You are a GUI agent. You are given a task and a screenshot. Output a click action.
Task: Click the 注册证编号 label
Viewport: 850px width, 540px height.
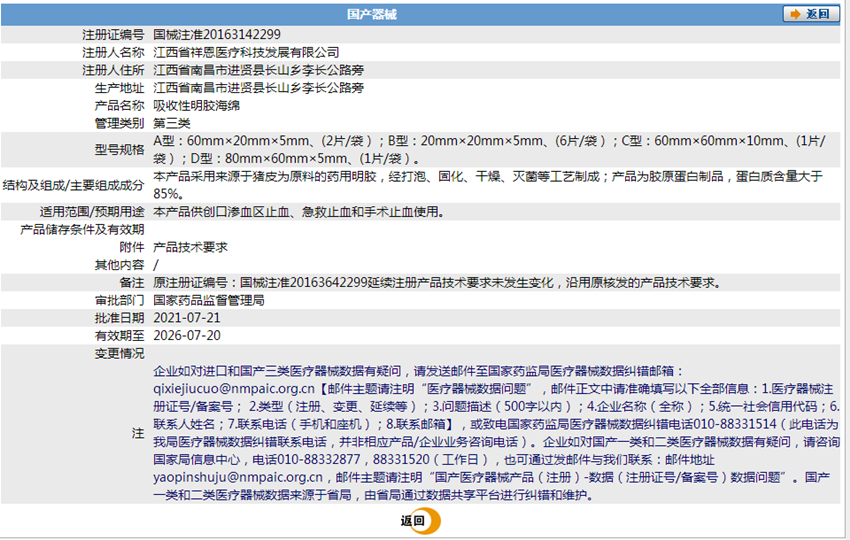[113, 35]
